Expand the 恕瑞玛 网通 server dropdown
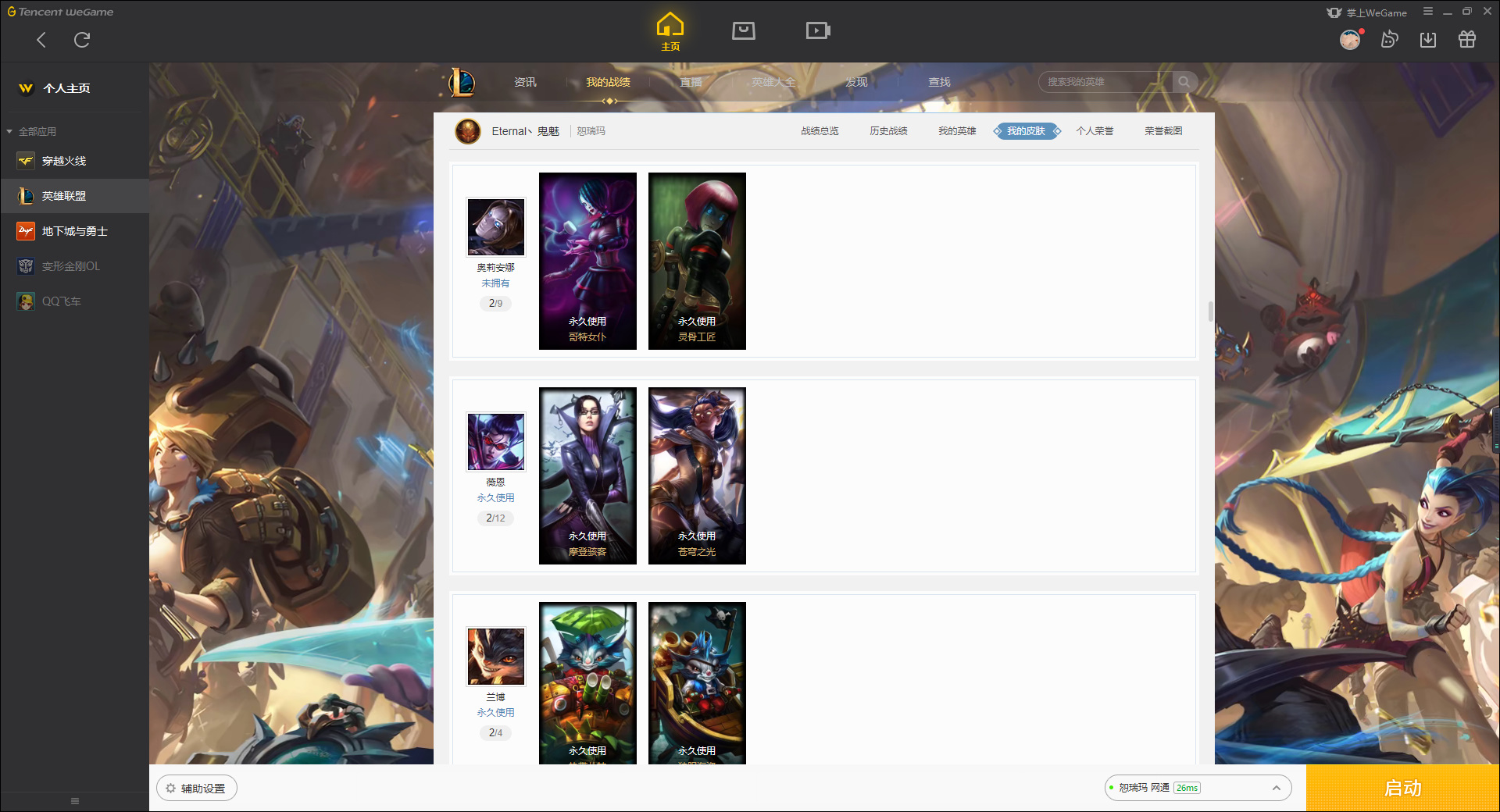1500x812 pixels. (x=1198, y=788)
